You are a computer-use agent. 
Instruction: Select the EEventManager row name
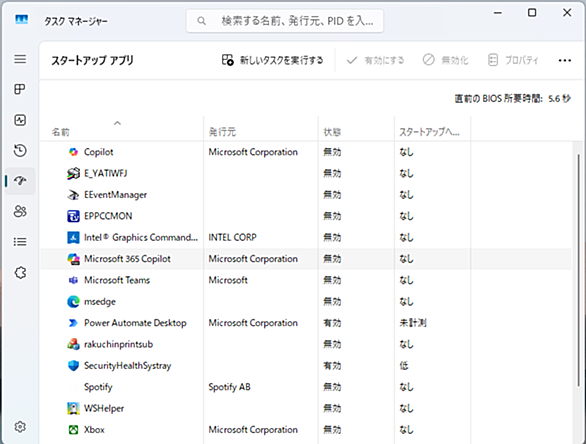[x=115, y=195]
